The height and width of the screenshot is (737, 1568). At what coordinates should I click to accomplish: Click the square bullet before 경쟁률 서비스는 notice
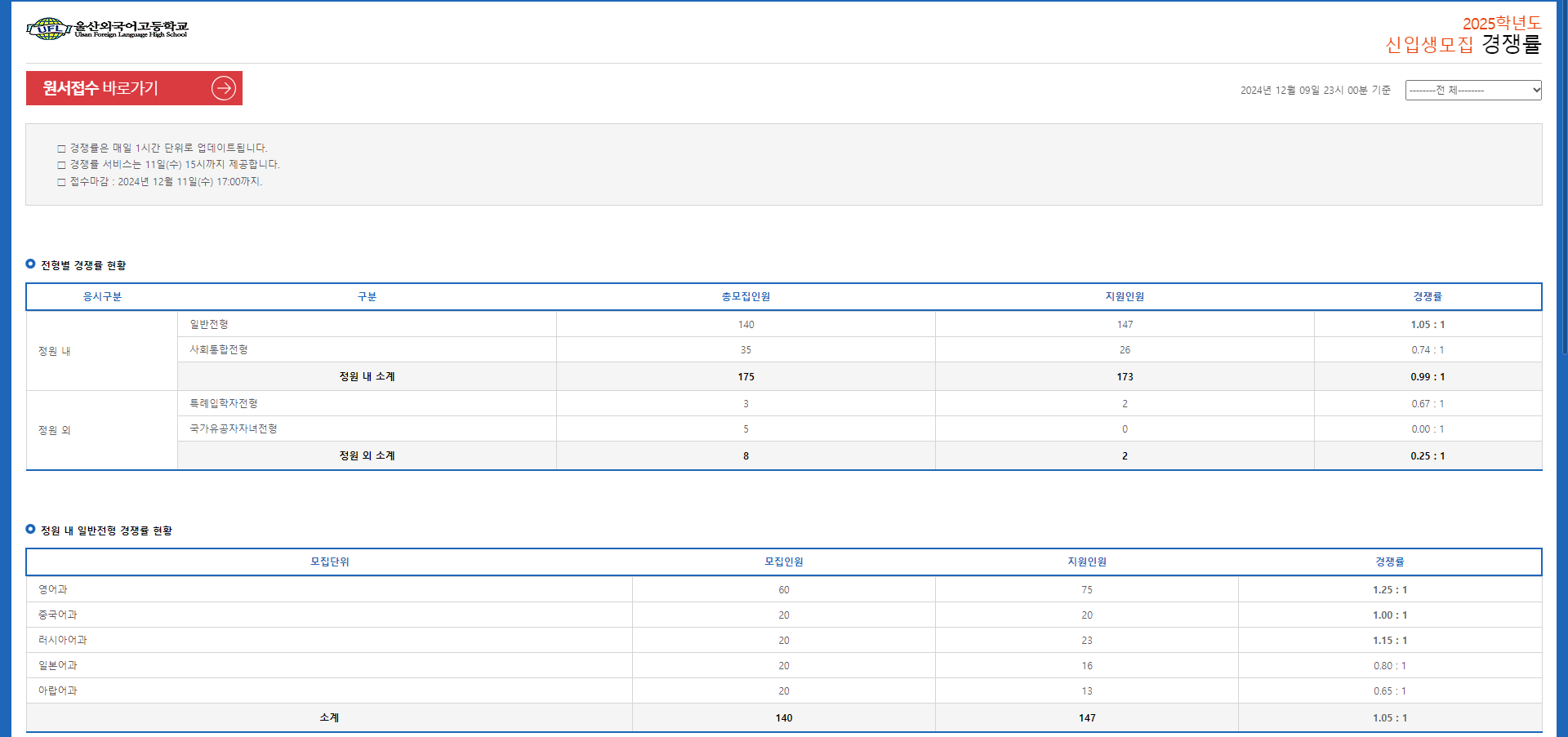(61, 165)
